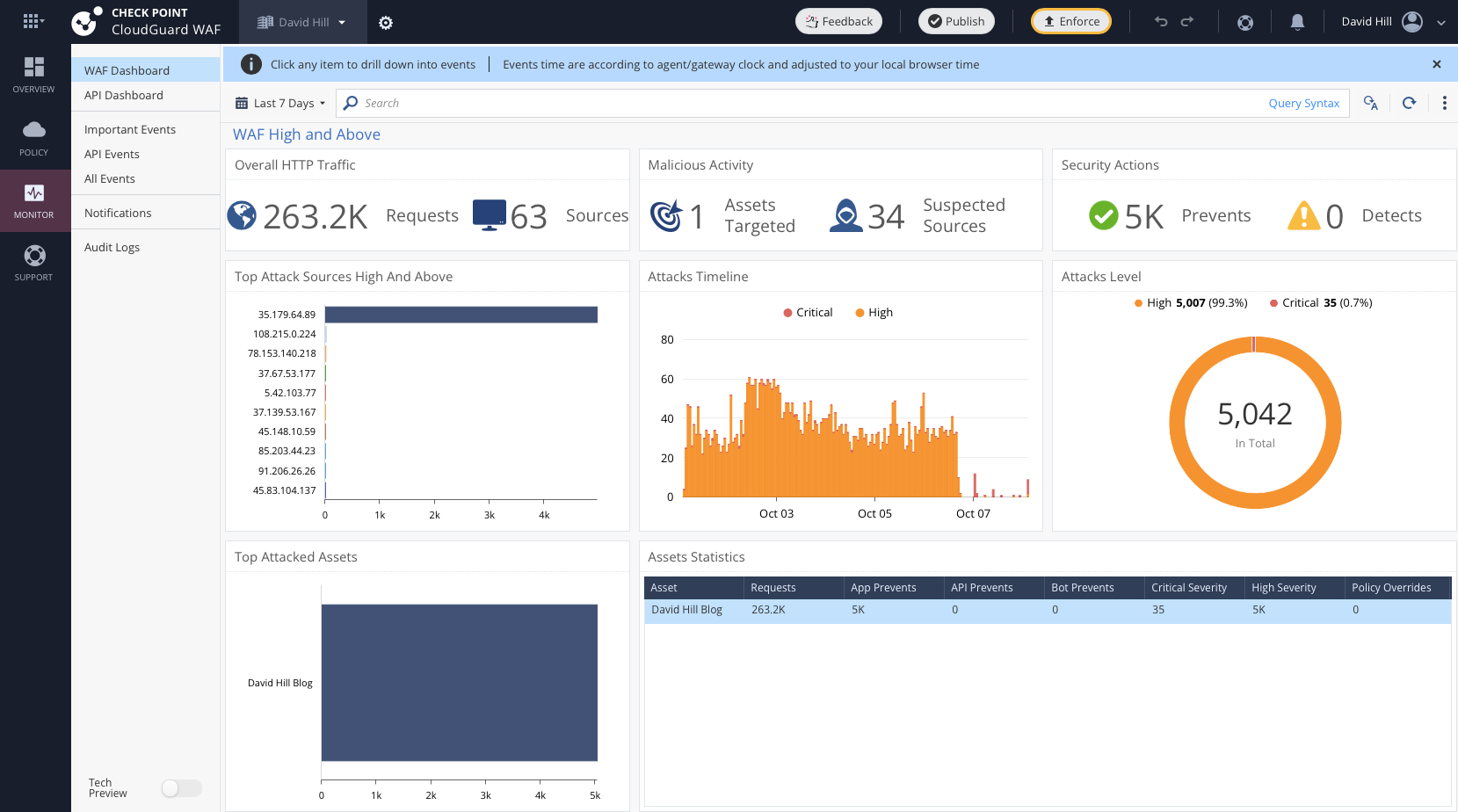Click the user avatar icon
The height and width of the screenshot is (812, 1458).
[x=1412, y=22]
